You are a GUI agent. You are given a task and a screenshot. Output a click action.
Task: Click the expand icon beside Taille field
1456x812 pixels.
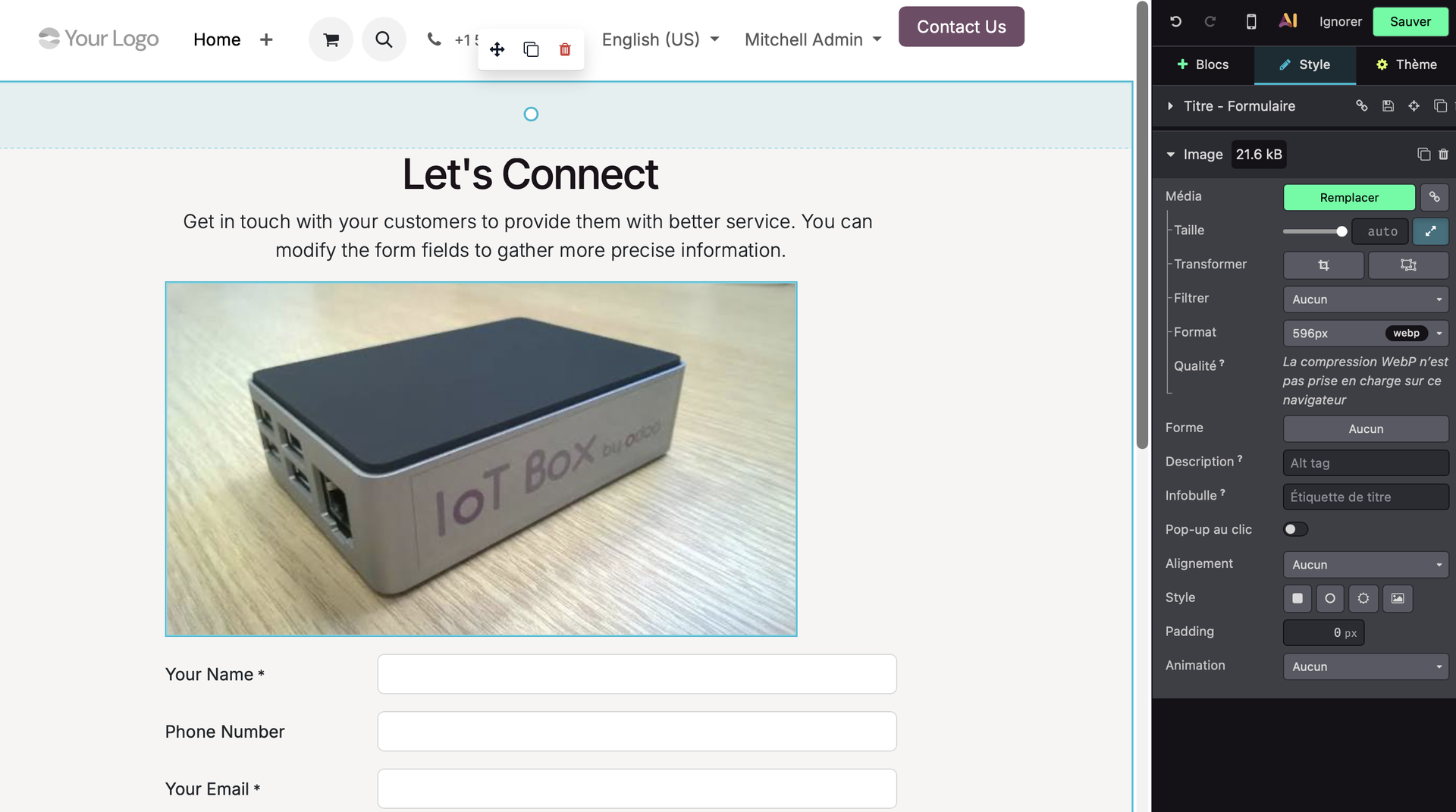point(1430,231)
